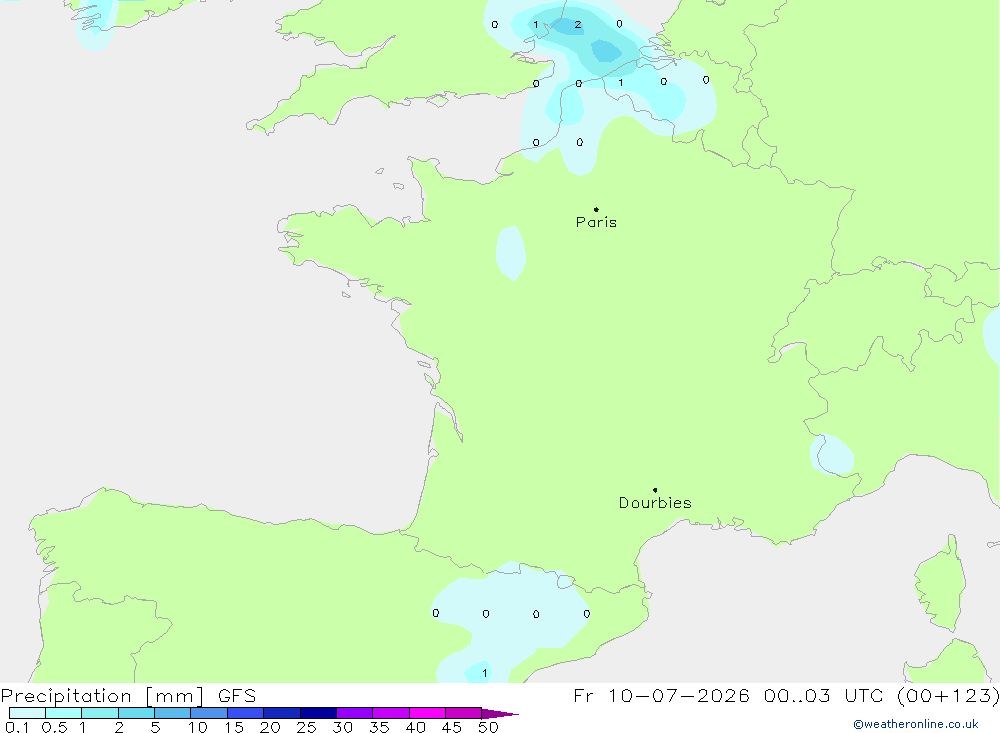Select the Paris city marker dot
The image size is (1000, 733).
[596, 209]
